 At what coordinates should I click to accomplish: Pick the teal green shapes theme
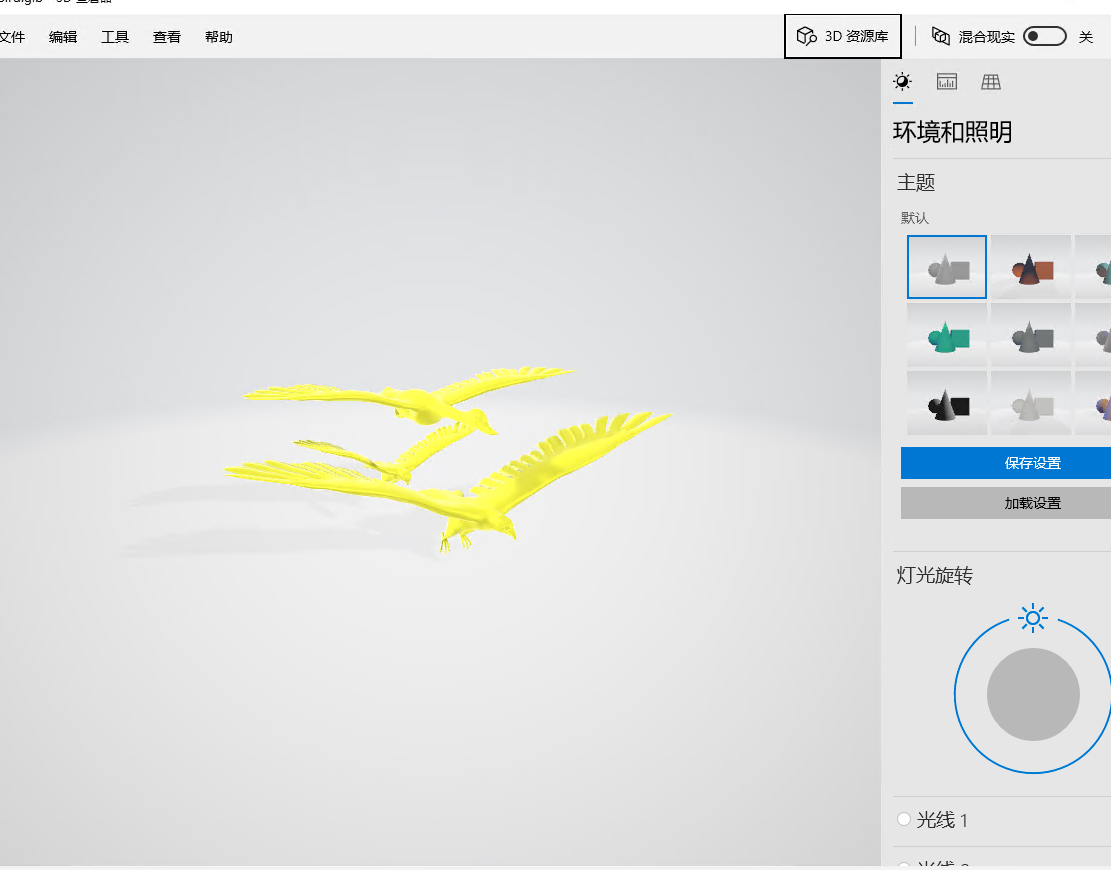click(947, 335)
